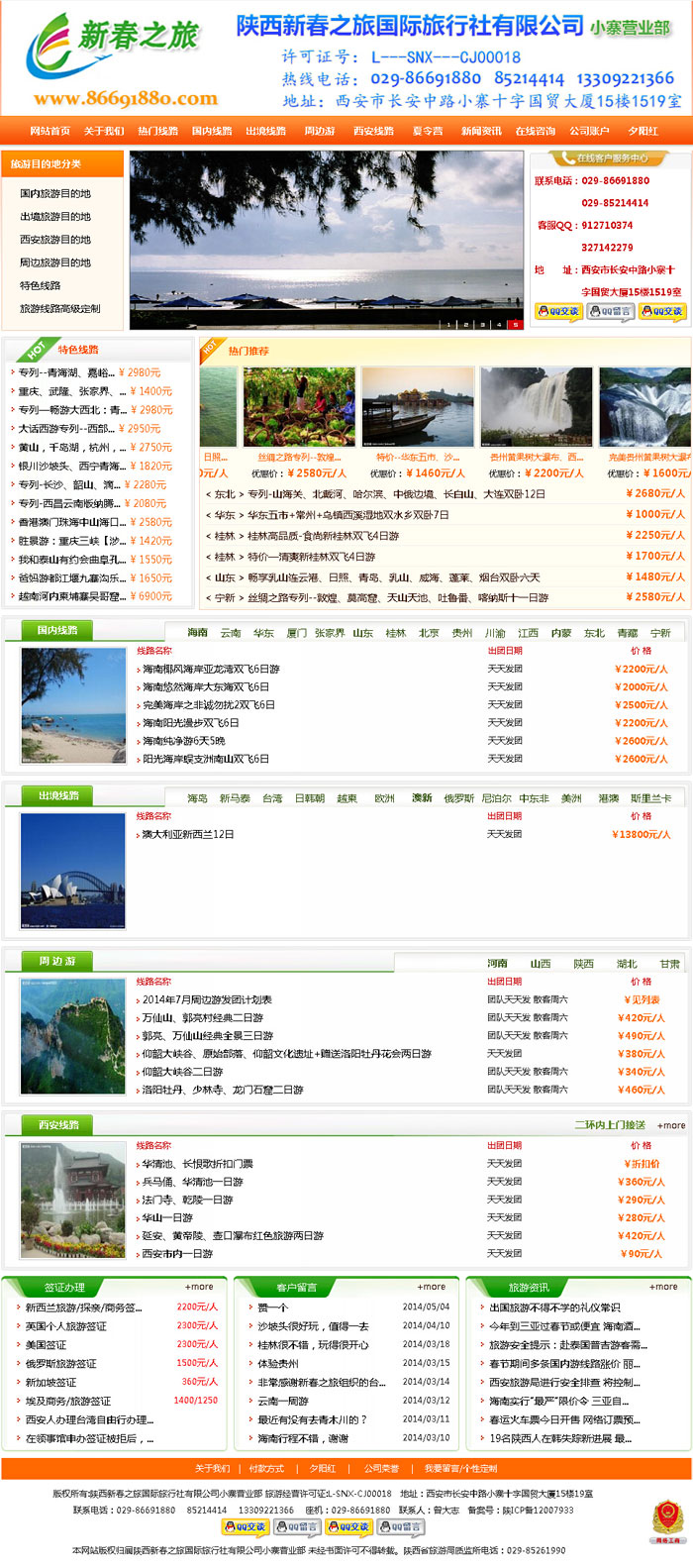Open 兵马俑、华清池一日游 route
Image resolution: width=693 pixels, height=1568 pixels.
(192, 1182)
